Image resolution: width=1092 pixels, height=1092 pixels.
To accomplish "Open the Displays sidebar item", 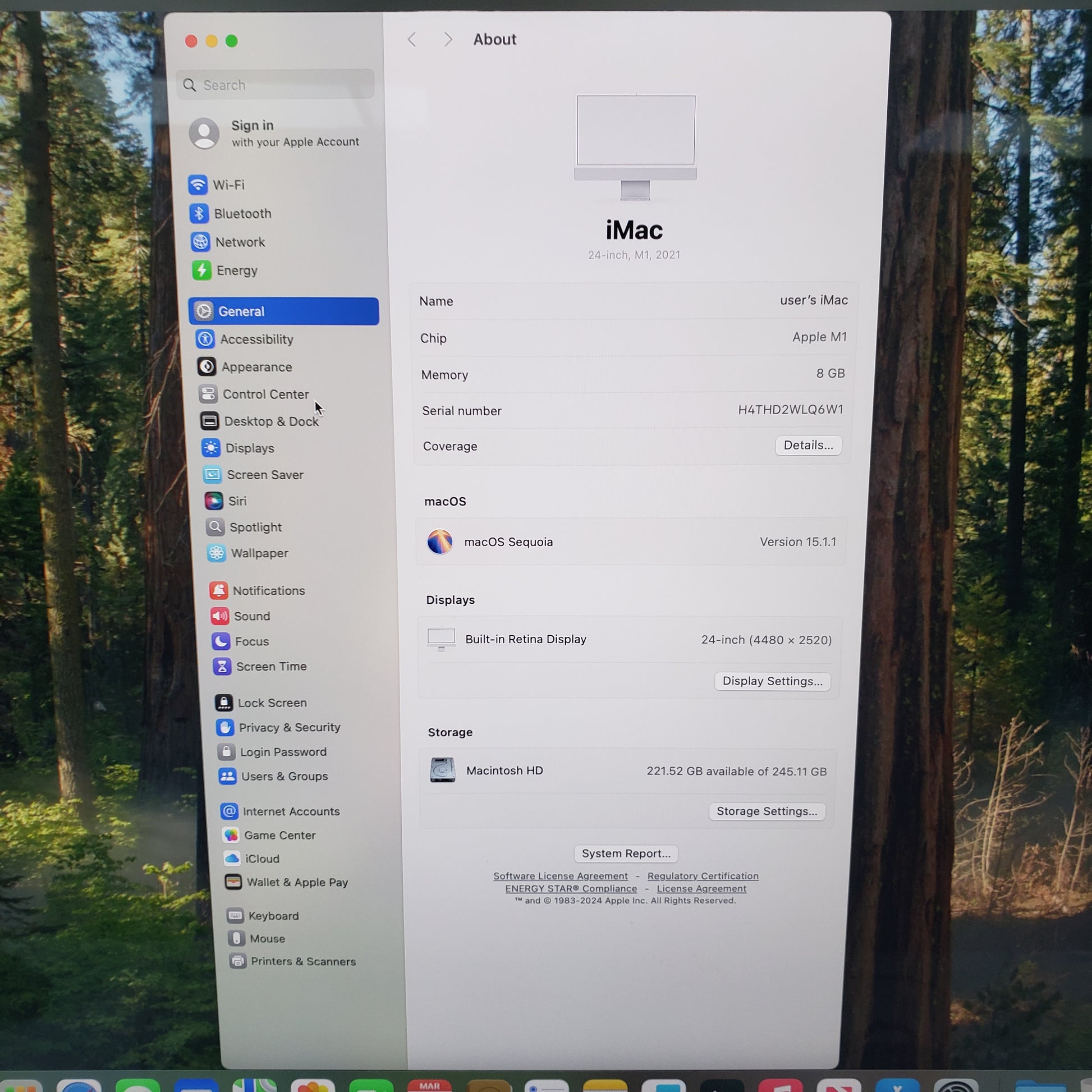I will (x=249, y=448).
